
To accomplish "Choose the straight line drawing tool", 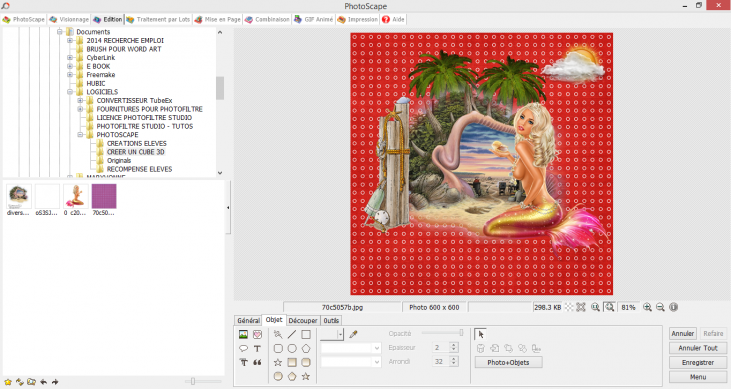I will tap(292, 334).
